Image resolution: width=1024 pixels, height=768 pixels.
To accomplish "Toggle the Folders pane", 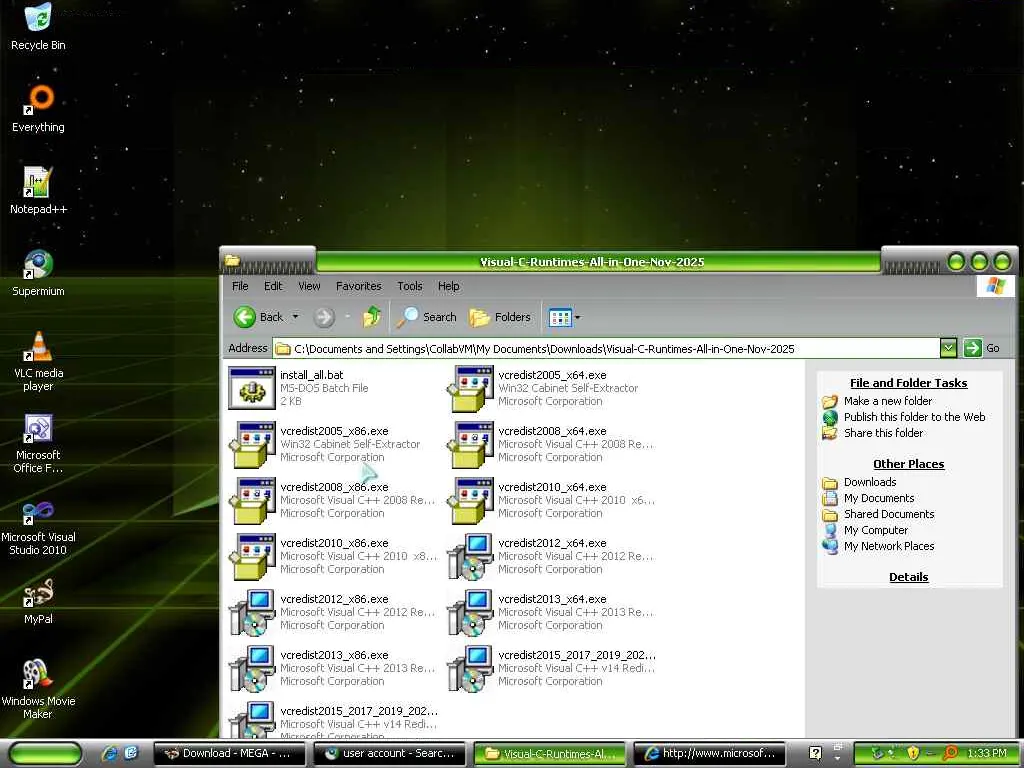I will pos(500,317).
